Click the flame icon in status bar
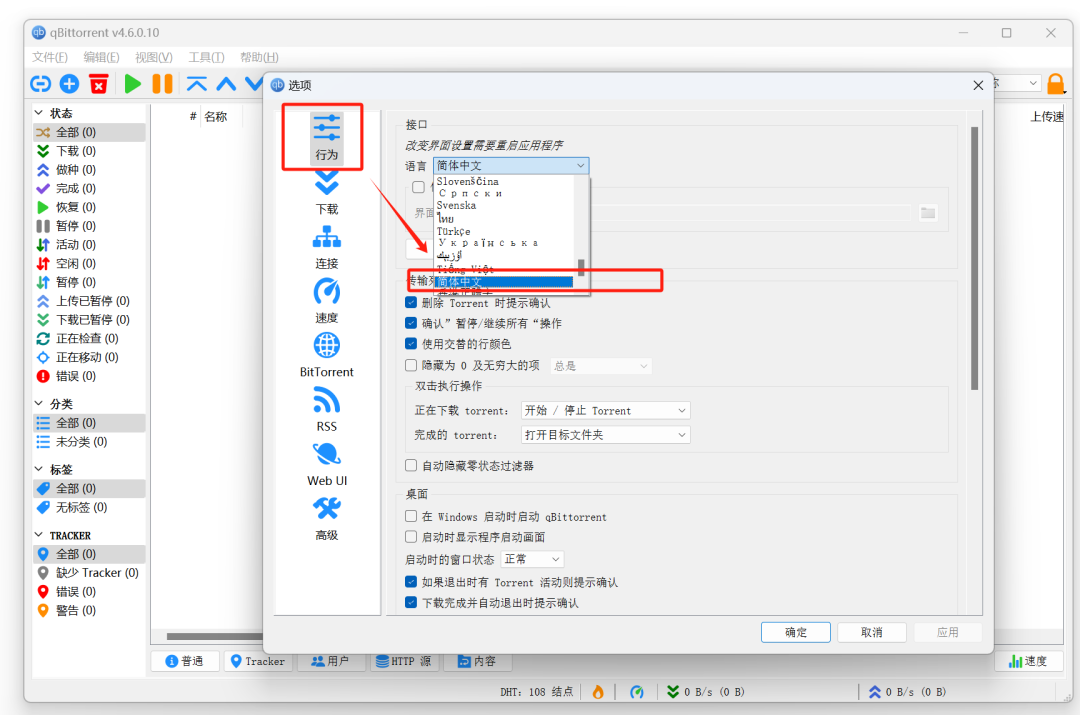Viewport: 1080px width, 715px height. 598,692
